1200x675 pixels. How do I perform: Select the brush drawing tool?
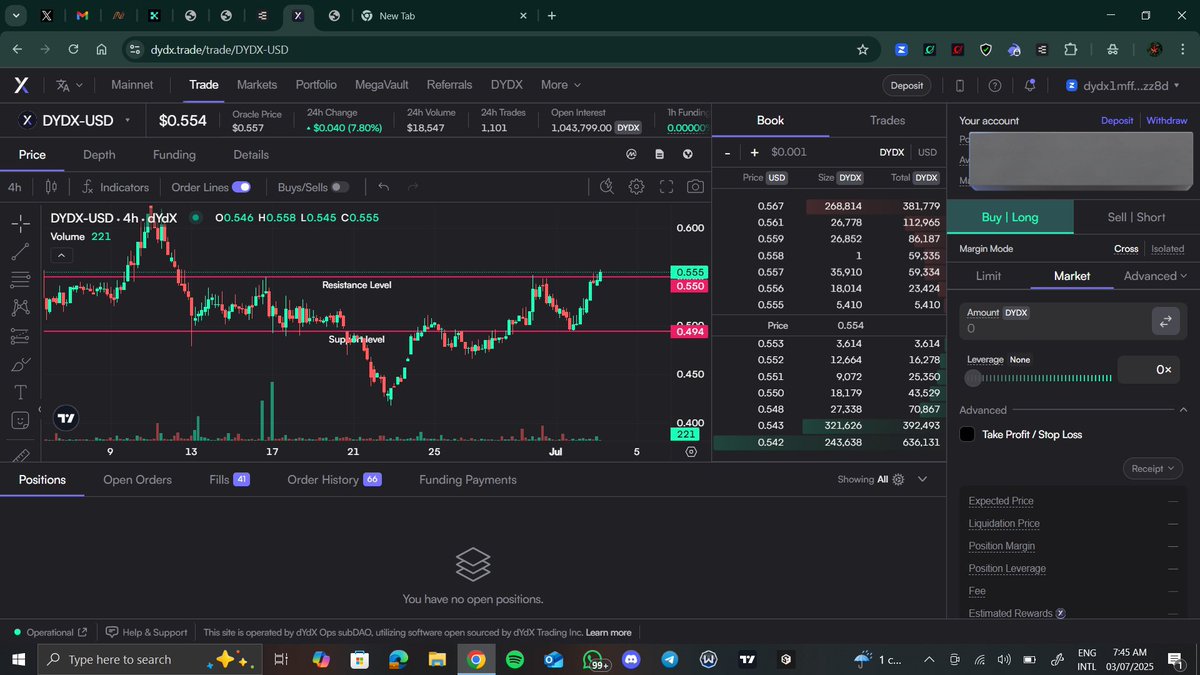pos(20,365)
